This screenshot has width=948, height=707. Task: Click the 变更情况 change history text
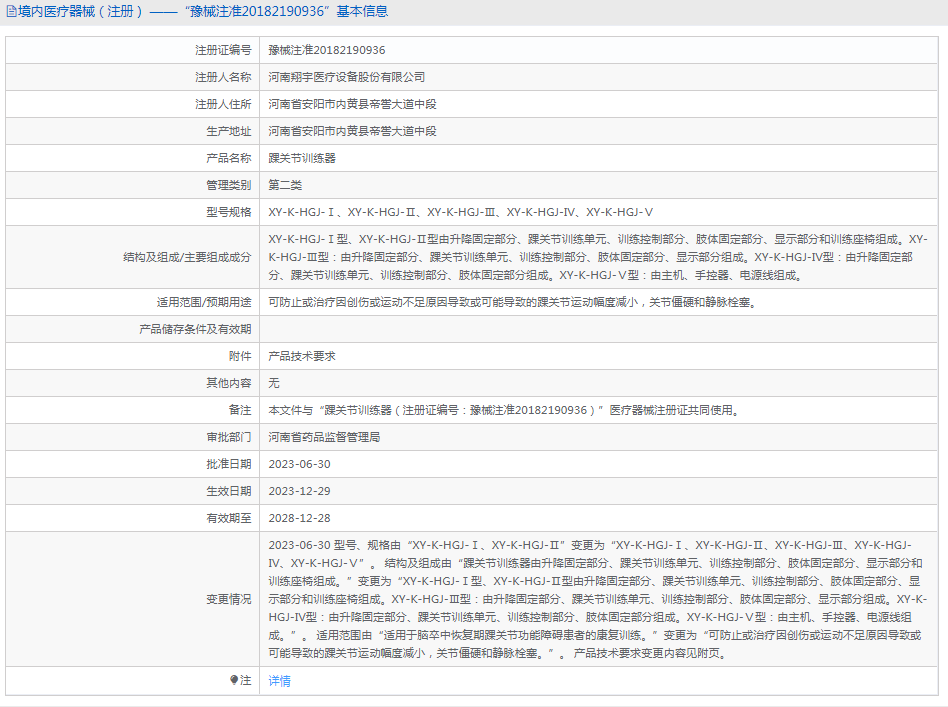pyautogui.click(x=597, y=599)
